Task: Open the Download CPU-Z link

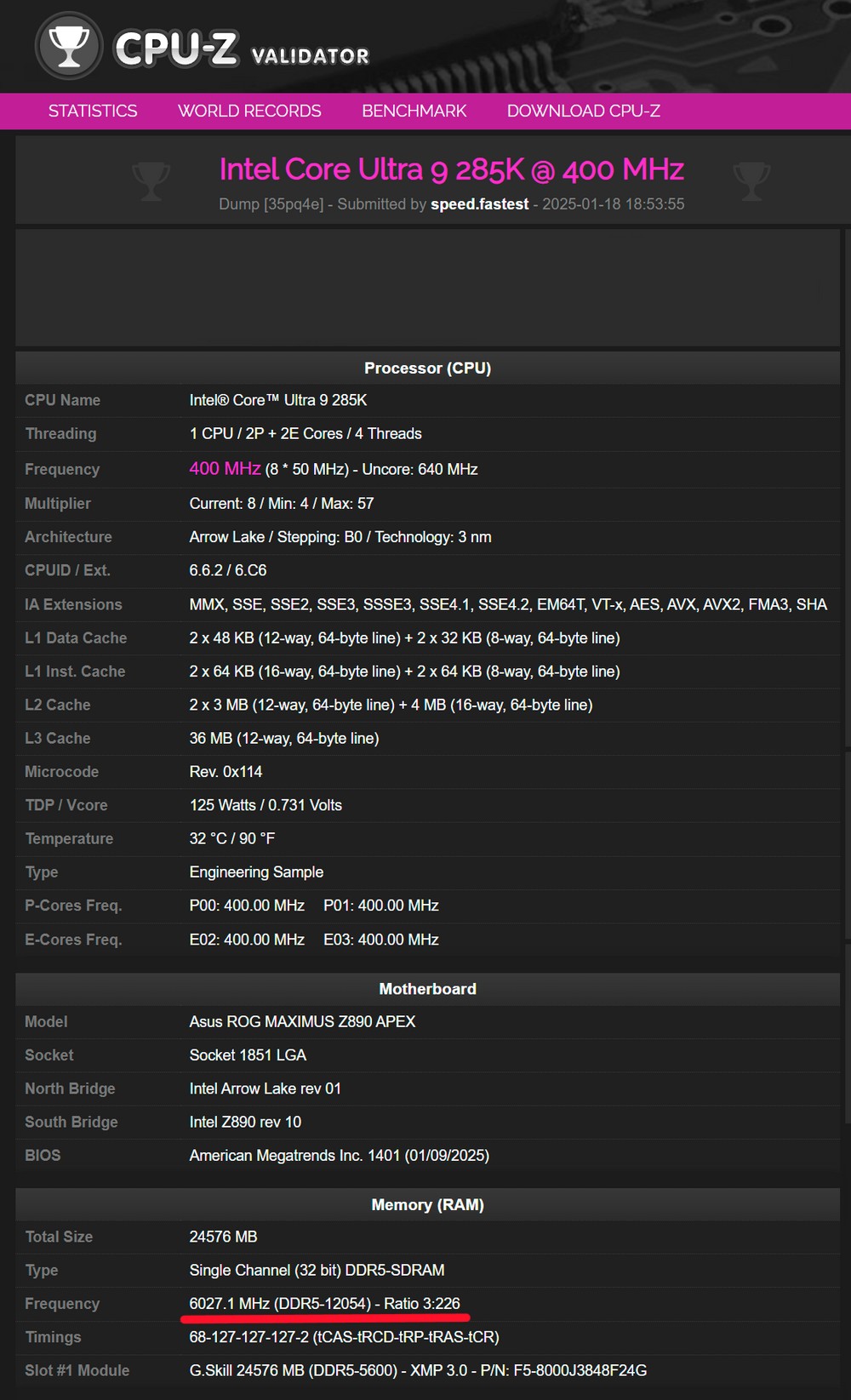Action: coord(584,111)
